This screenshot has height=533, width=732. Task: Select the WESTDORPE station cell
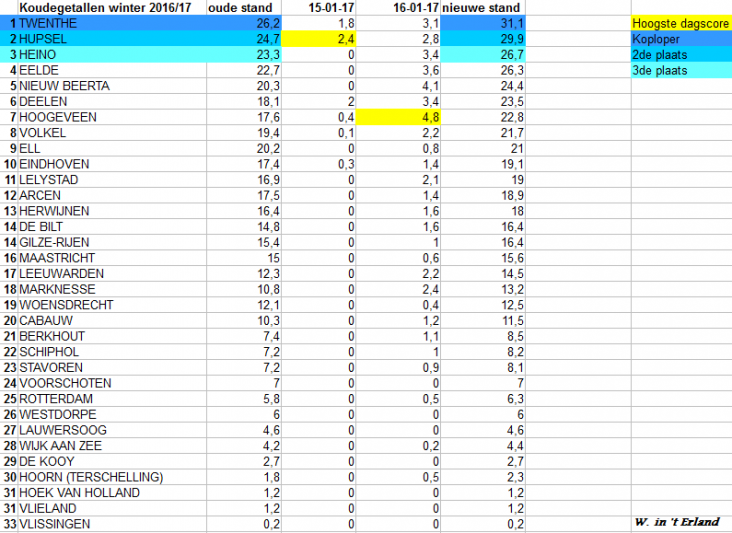coord(112,414)
